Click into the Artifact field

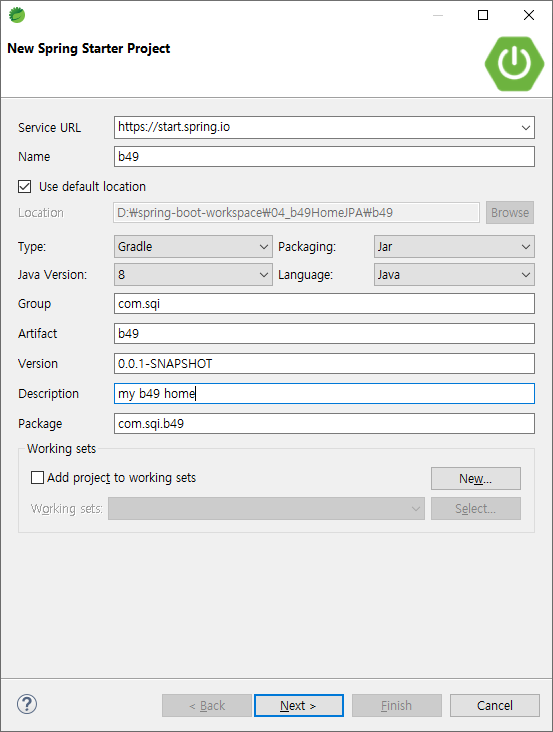coord(324,334)
